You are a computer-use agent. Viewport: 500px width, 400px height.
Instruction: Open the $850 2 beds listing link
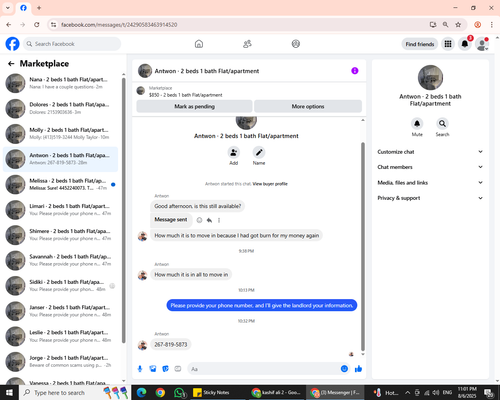185,95
